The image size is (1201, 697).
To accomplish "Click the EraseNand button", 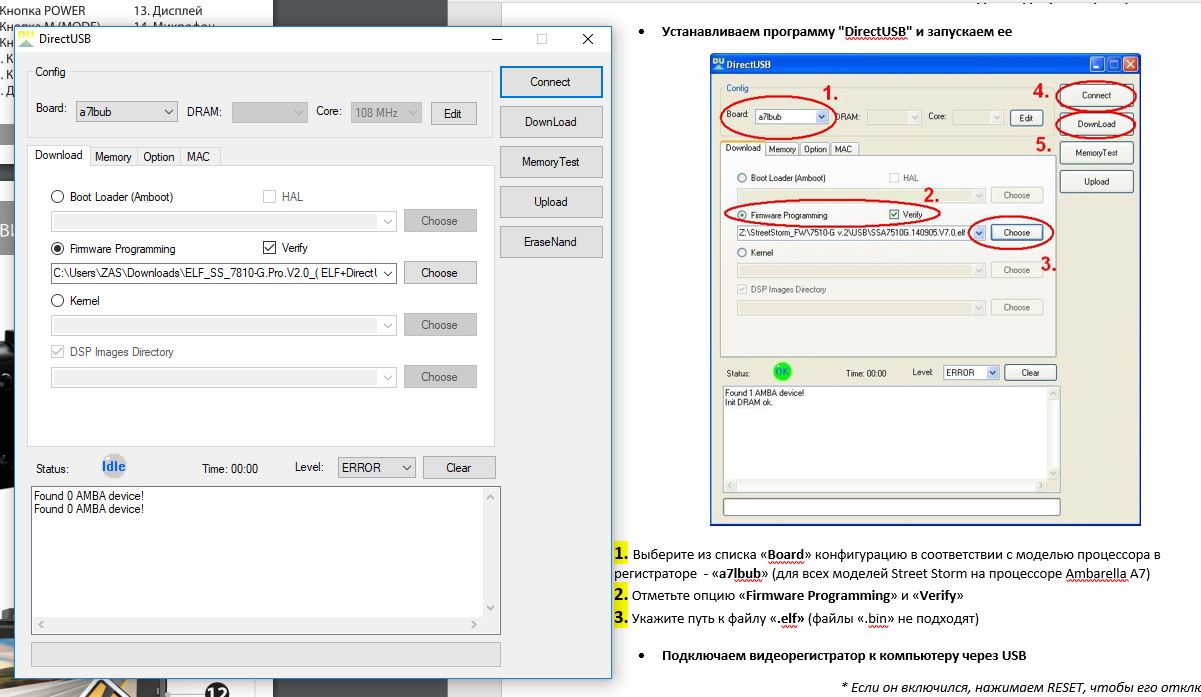I will coord(550,242).
